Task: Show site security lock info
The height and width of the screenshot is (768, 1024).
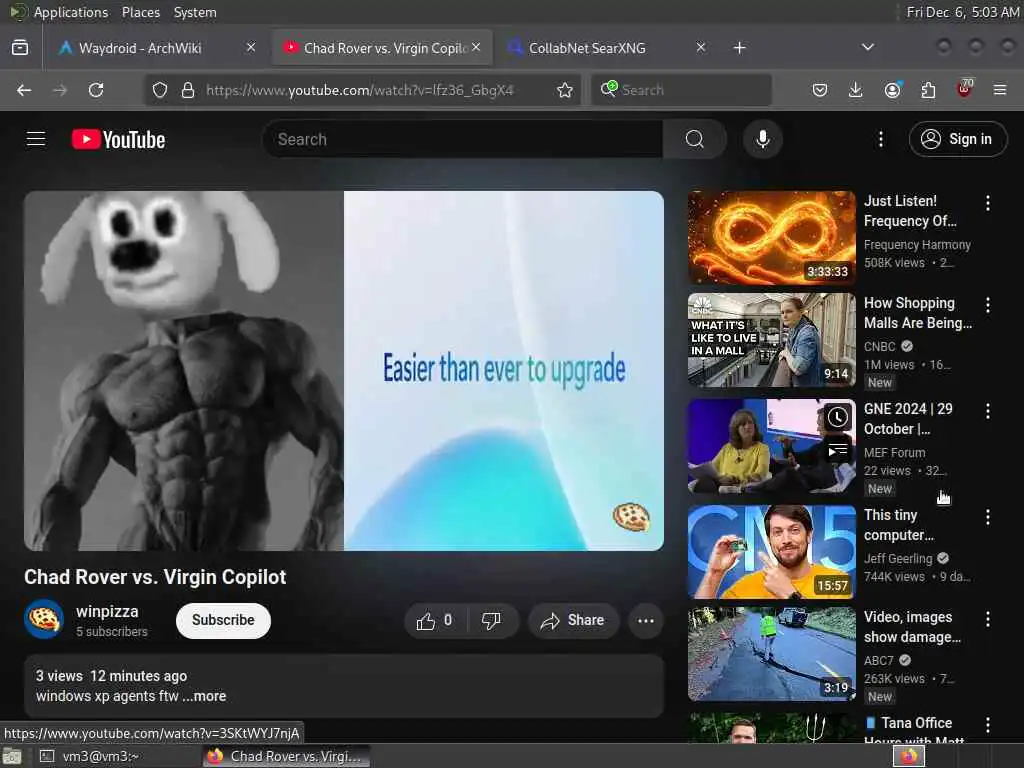Action: click(188, 90)
